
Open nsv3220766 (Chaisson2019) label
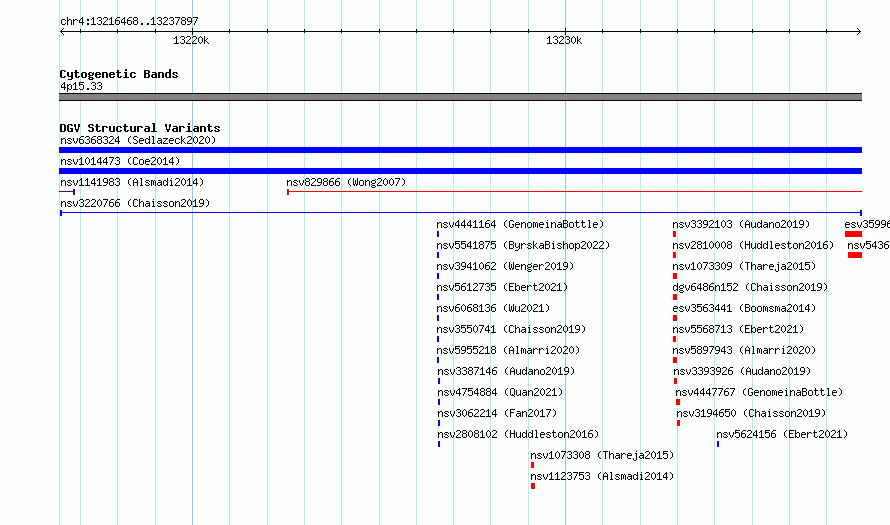(135, 203)
